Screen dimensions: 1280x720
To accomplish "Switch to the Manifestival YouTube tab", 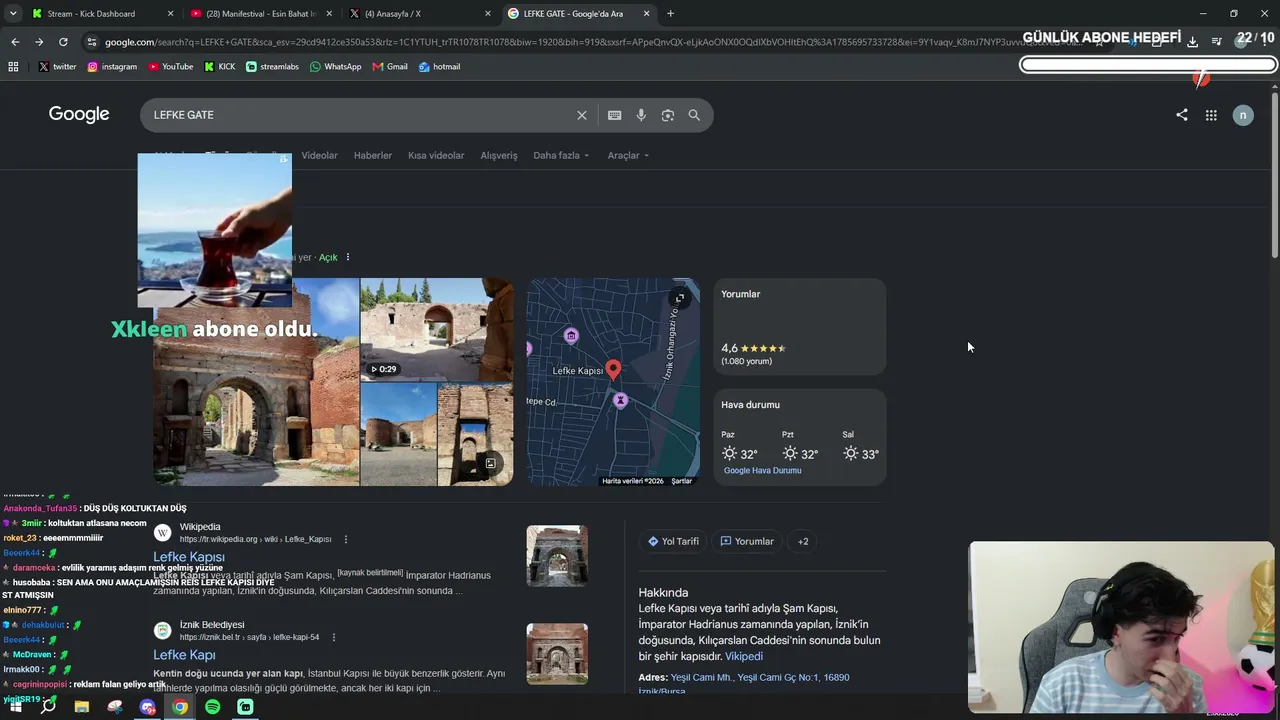I will pyautogui.click(x=260, y=14).
